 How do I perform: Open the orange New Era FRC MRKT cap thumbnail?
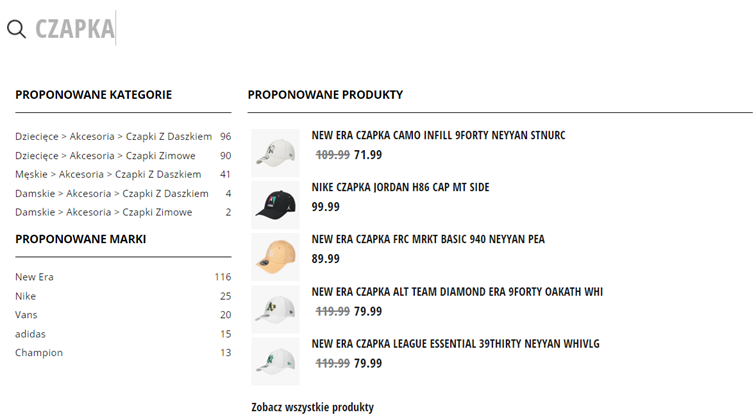(275, 257)
